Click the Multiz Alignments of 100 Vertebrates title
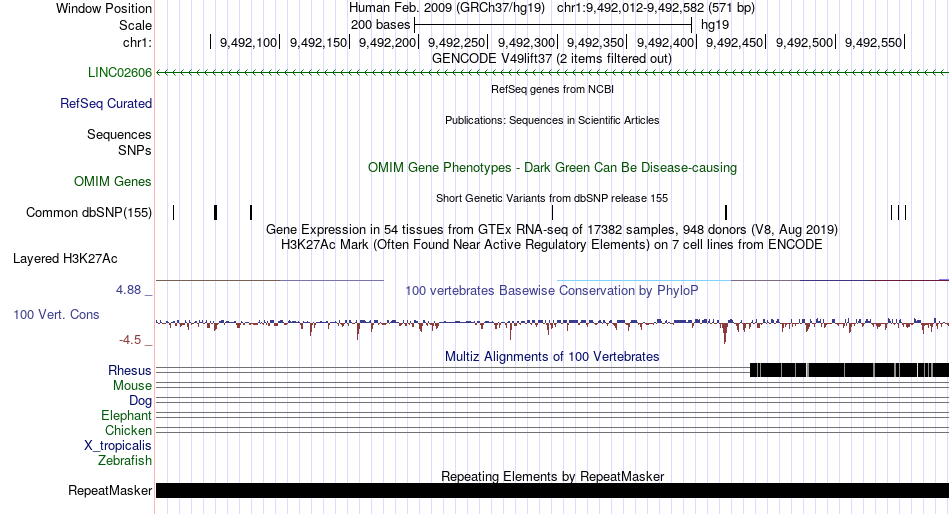The width and height of the screenshot is (950, 514). 552,356
